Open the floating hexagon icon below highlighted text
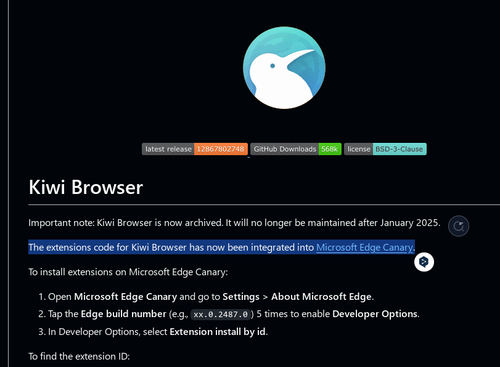This screenshot has width=500, height=367. [x=424, y=262]
